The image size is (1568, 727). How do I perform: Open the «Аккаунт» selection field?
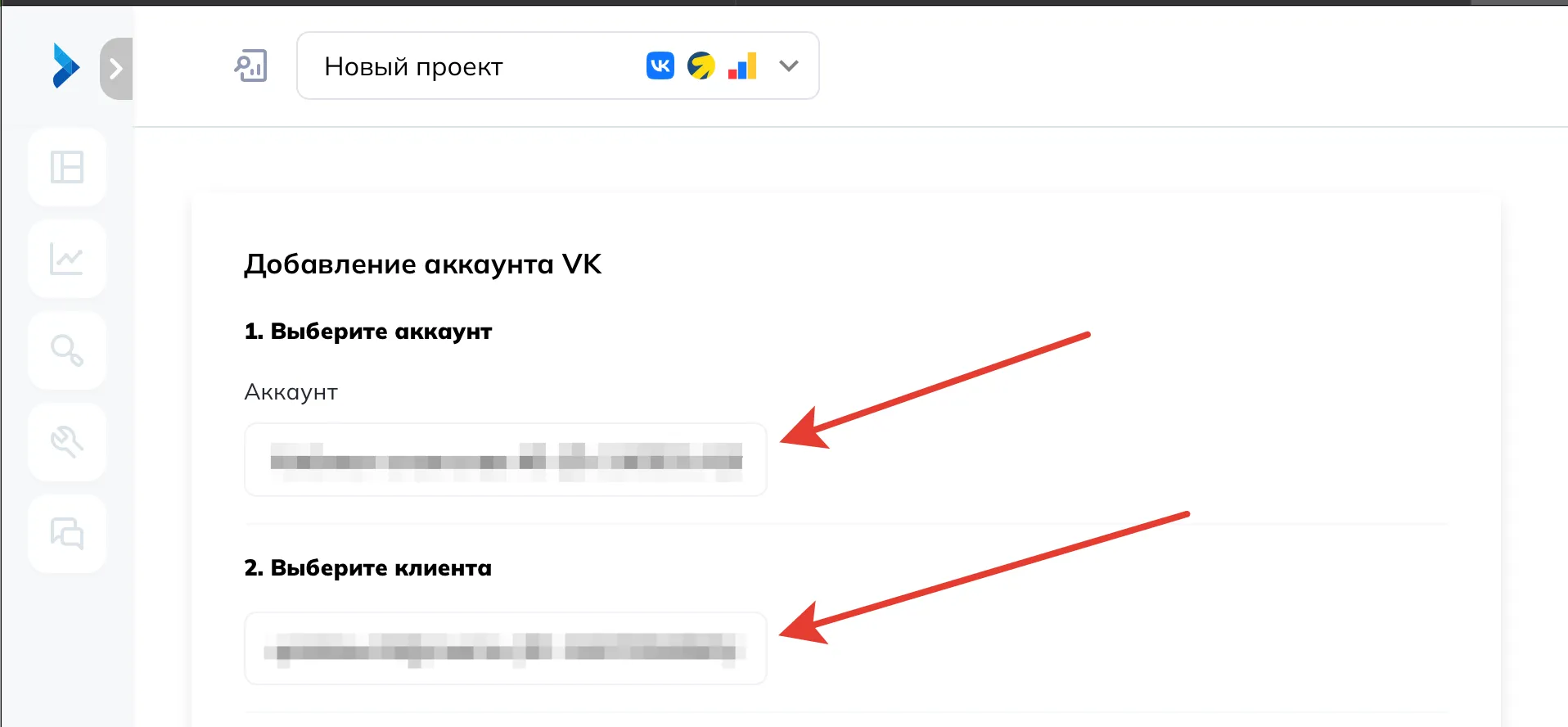[x=506, y=459]
